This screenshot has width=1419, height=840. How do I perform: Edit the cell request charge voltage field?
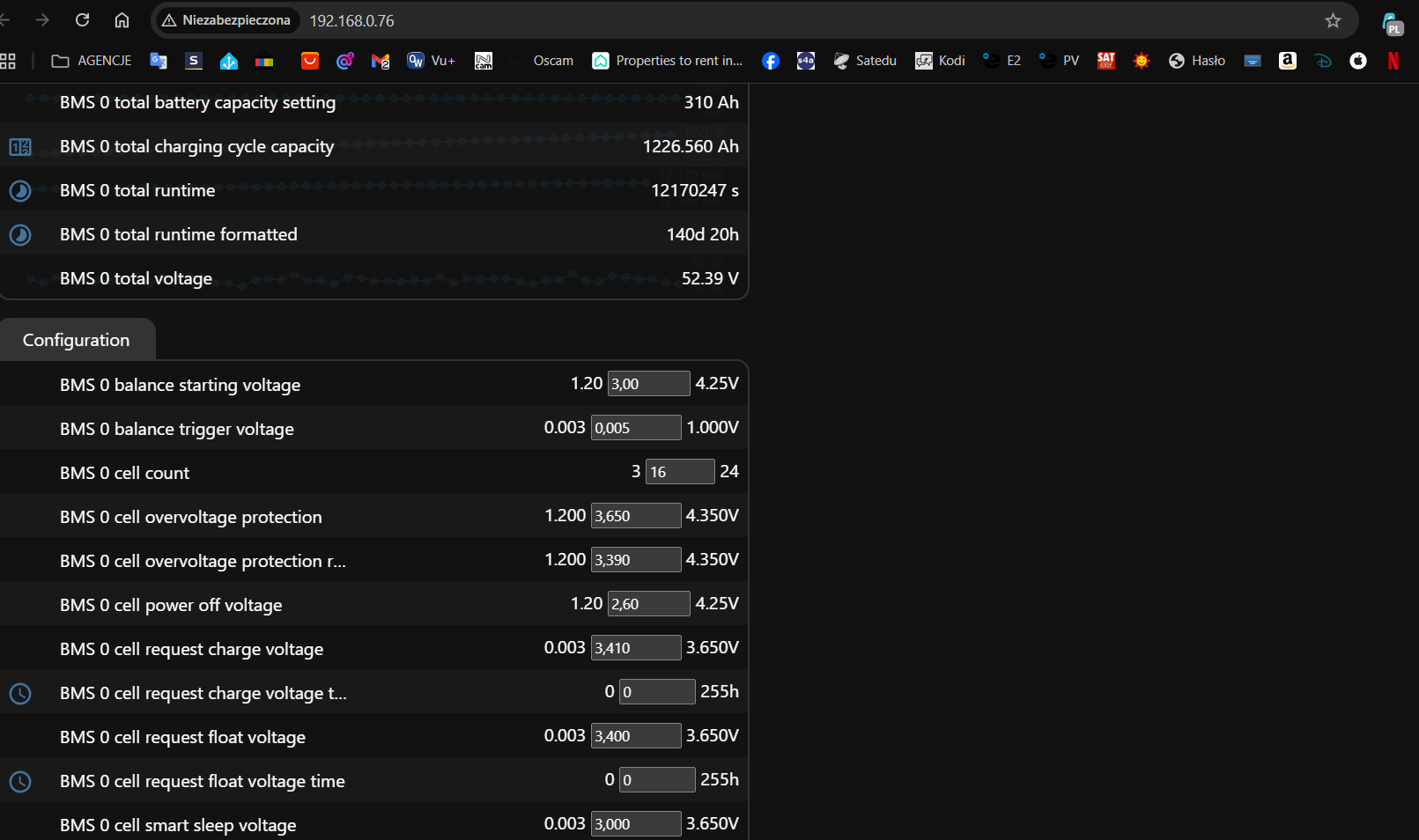[636, 647]
